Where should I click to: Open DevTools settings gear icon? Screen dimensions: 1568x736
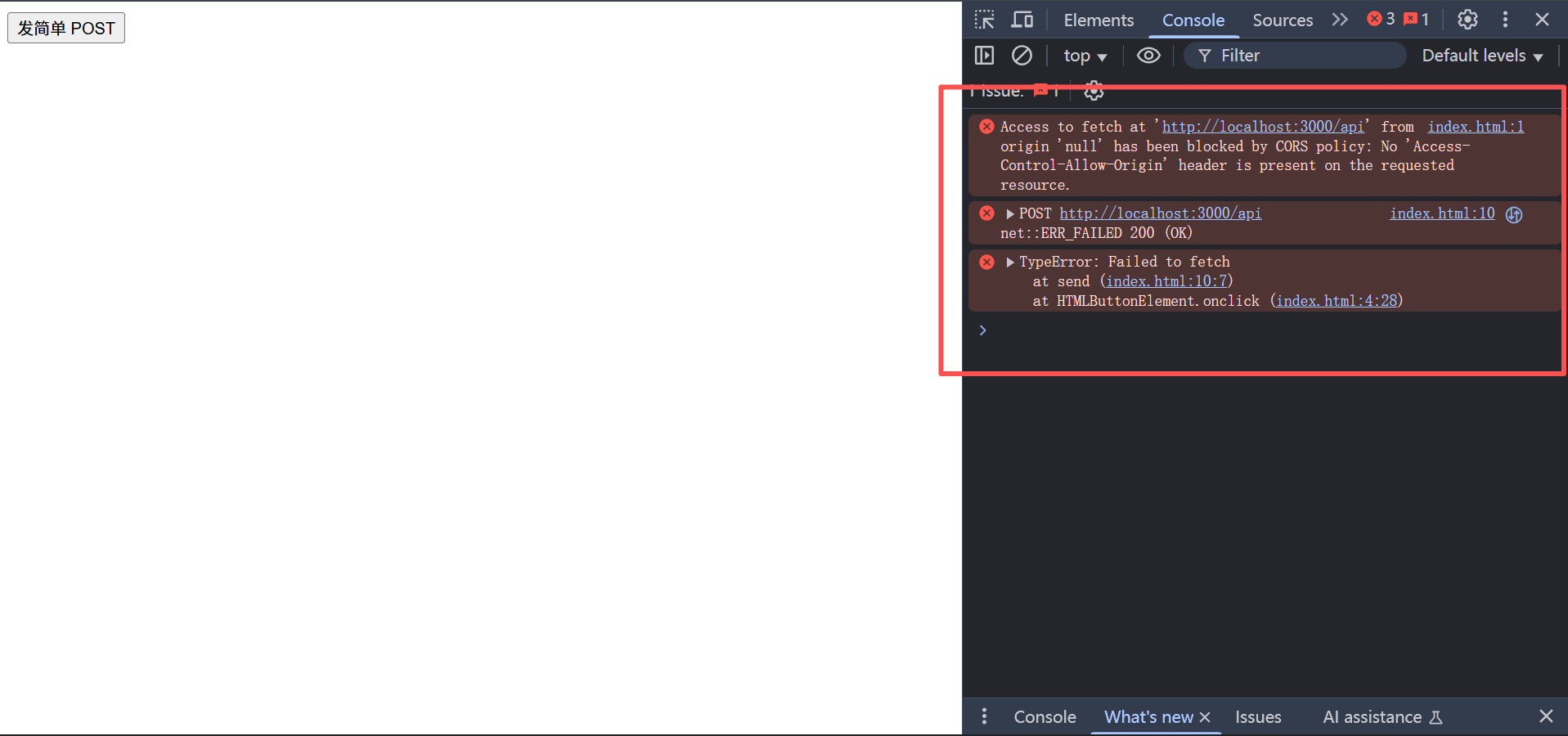pos(1467,20)
